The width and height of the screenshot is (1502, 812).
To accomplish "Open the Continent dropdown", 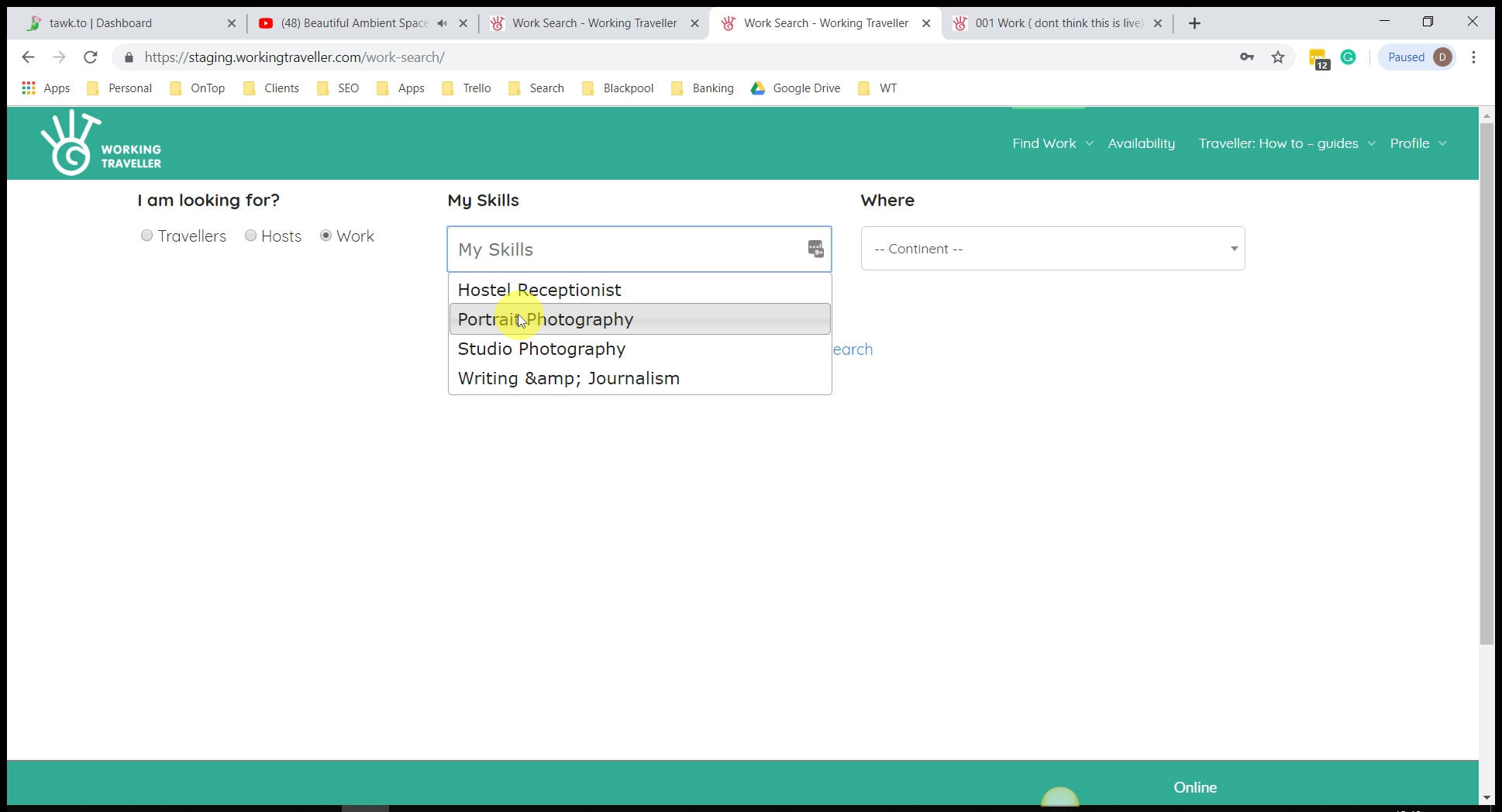I will (1052, 249).
